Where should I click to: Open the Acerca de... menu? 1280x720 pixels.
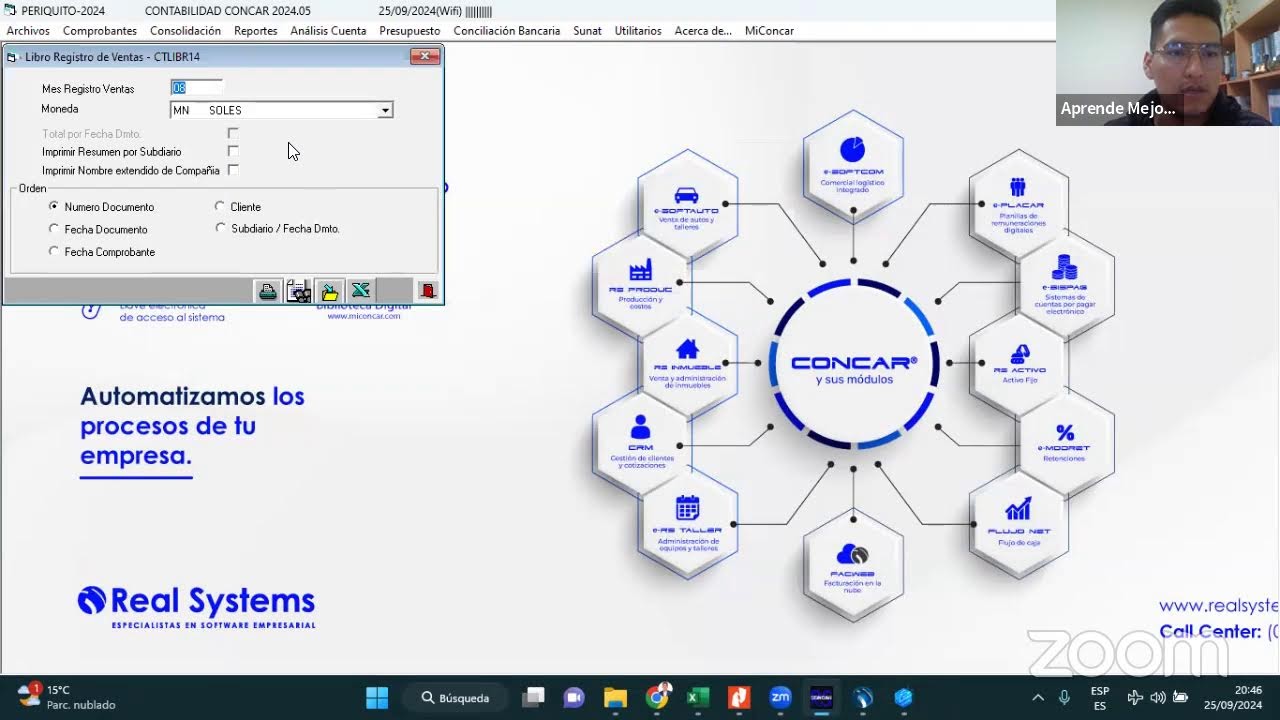click(703, 31)
